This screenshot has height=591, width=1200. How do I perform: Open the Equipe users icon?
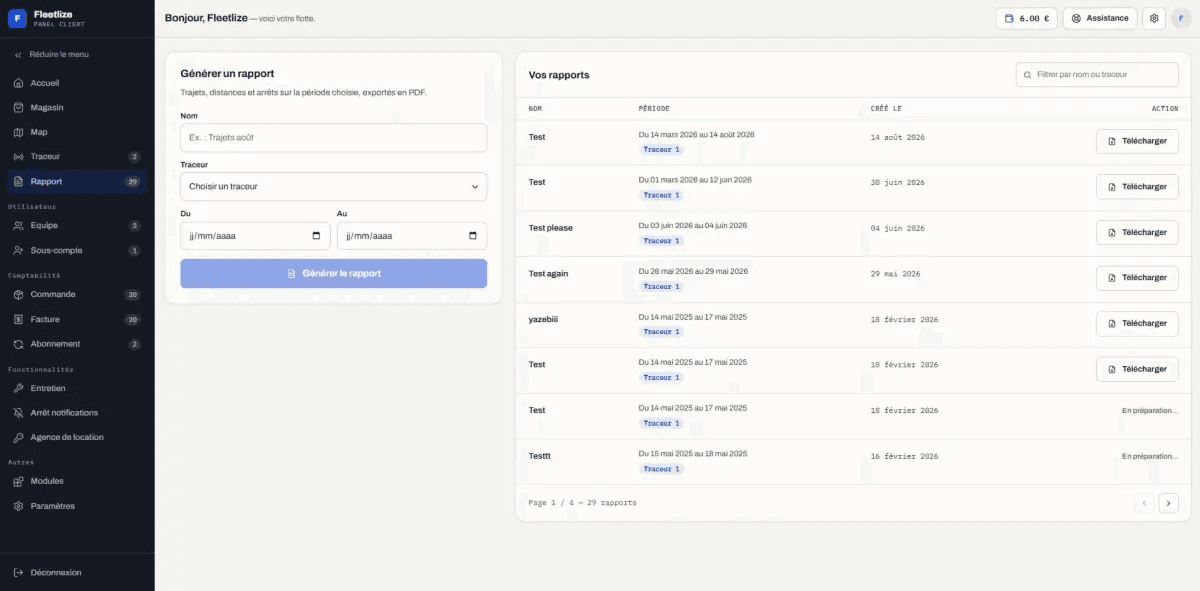tap(18, 226)
